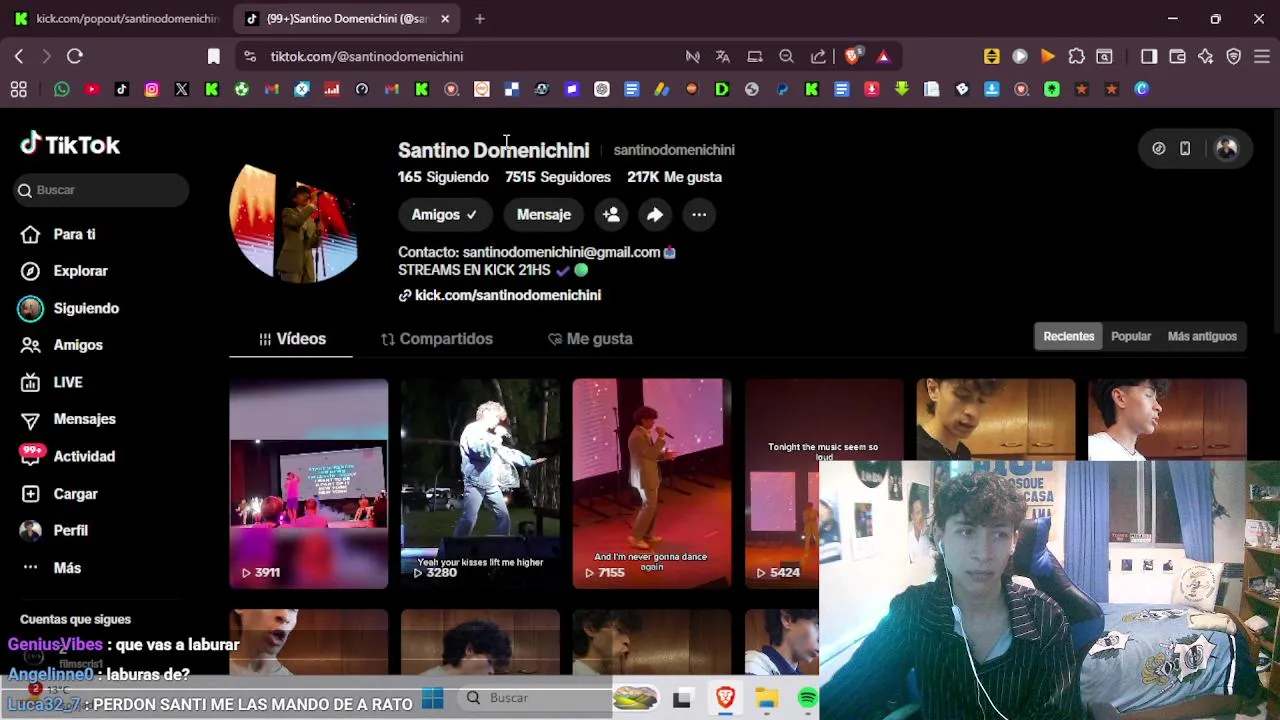Click the 165 Siguiendo count

(x=443, y=177)
